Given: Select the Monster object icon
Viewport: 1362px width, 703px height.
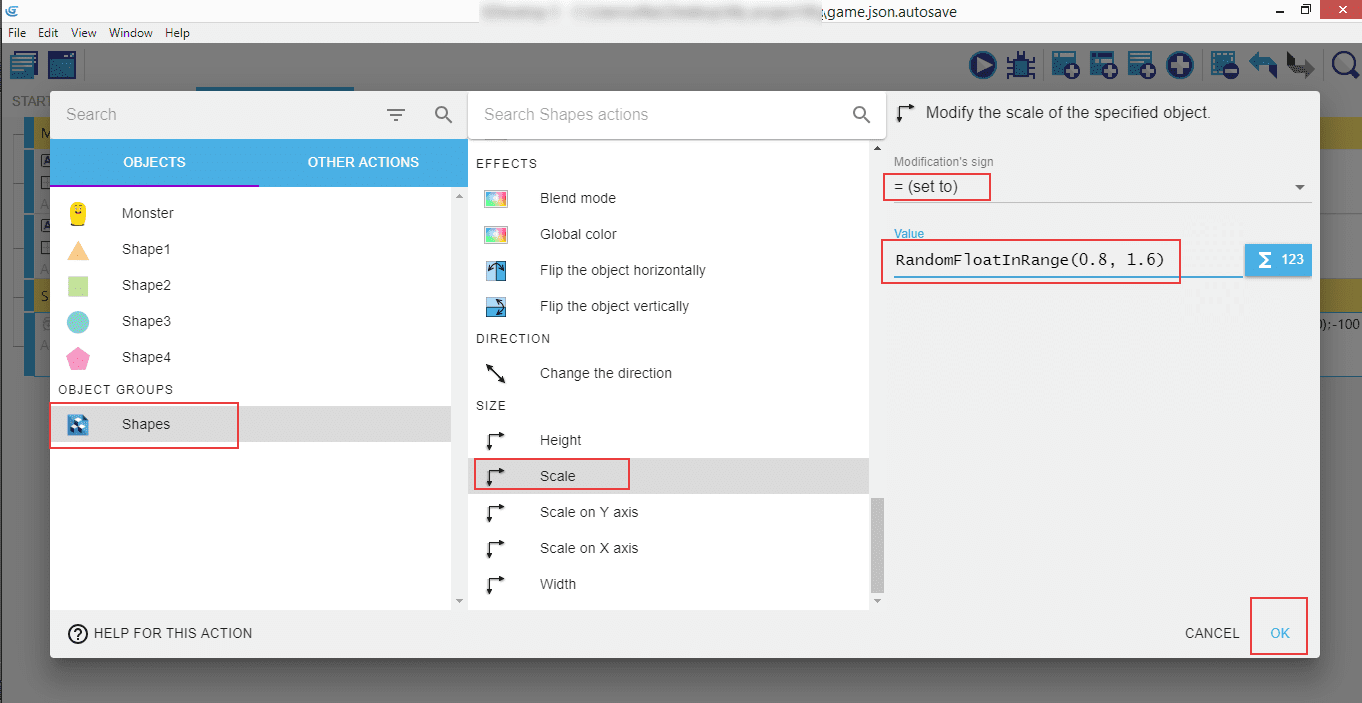Looking at the screenshot, I should coord(79,213).
